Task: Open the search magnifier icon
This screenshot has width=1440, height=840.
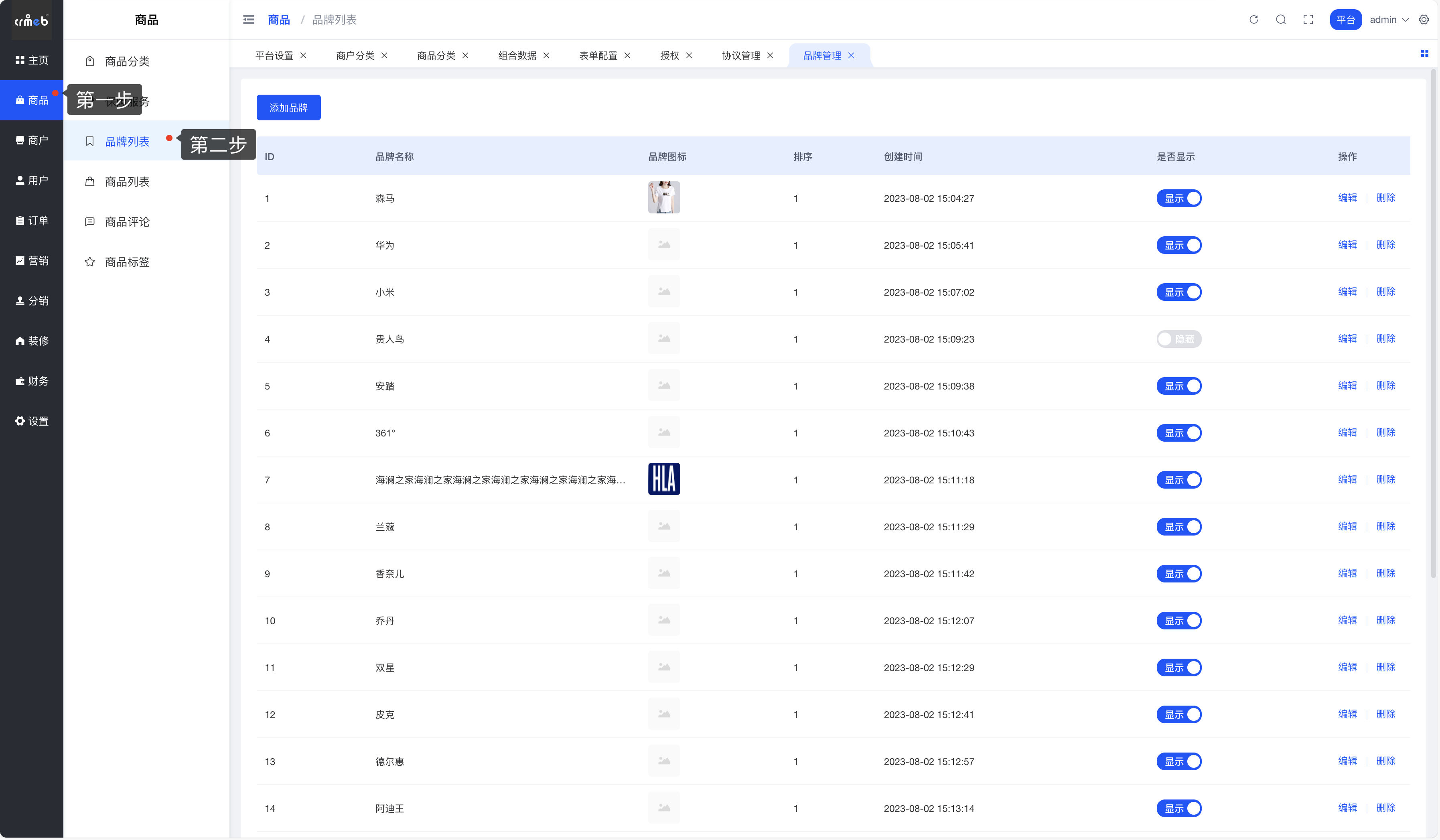Action: (1281, 19)
